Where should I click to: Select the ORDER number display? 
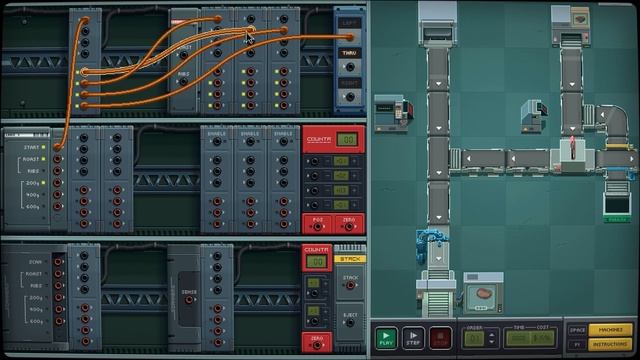tap(474, 339)
